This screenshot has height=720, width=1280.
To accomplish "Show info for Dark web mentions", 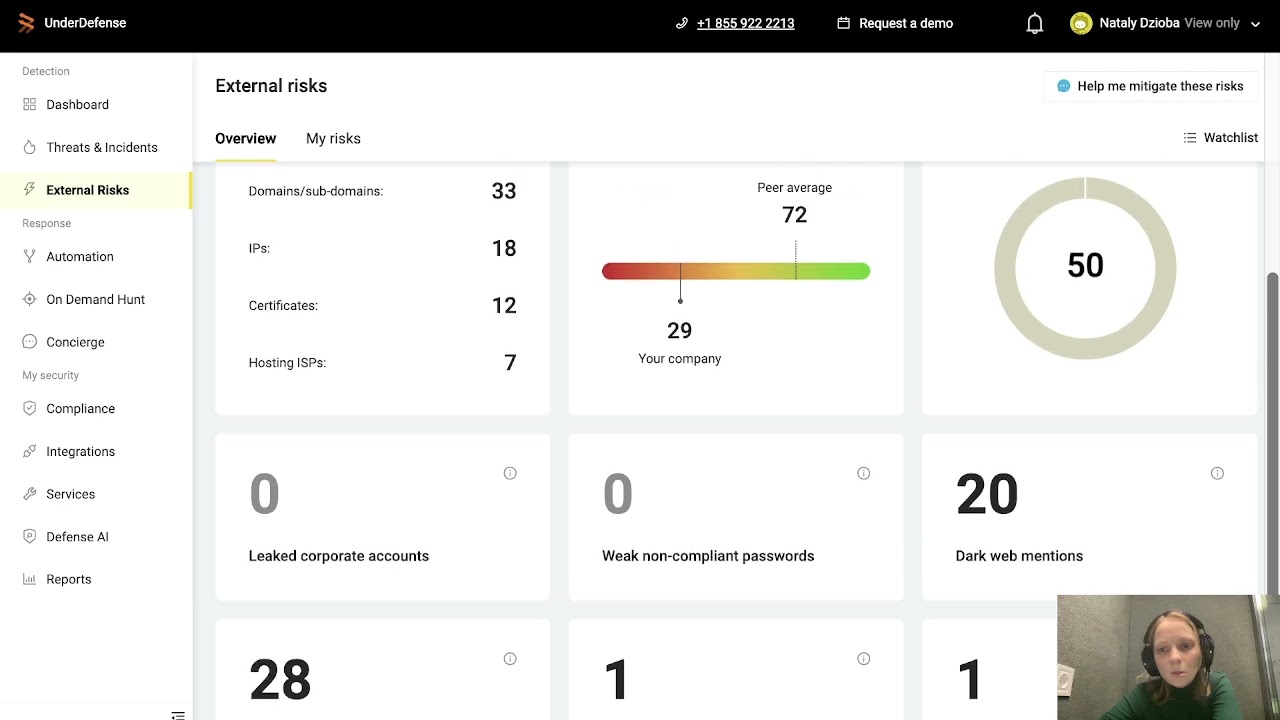I will point(1217,473).
